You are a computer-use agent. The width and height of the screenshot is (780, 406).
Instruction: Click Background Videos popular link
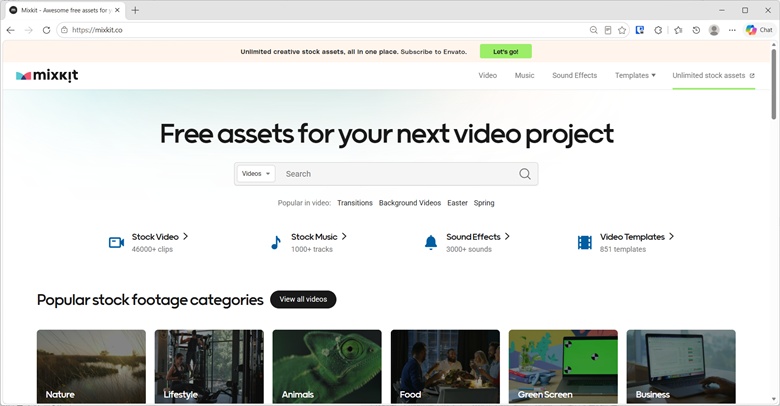410,203
